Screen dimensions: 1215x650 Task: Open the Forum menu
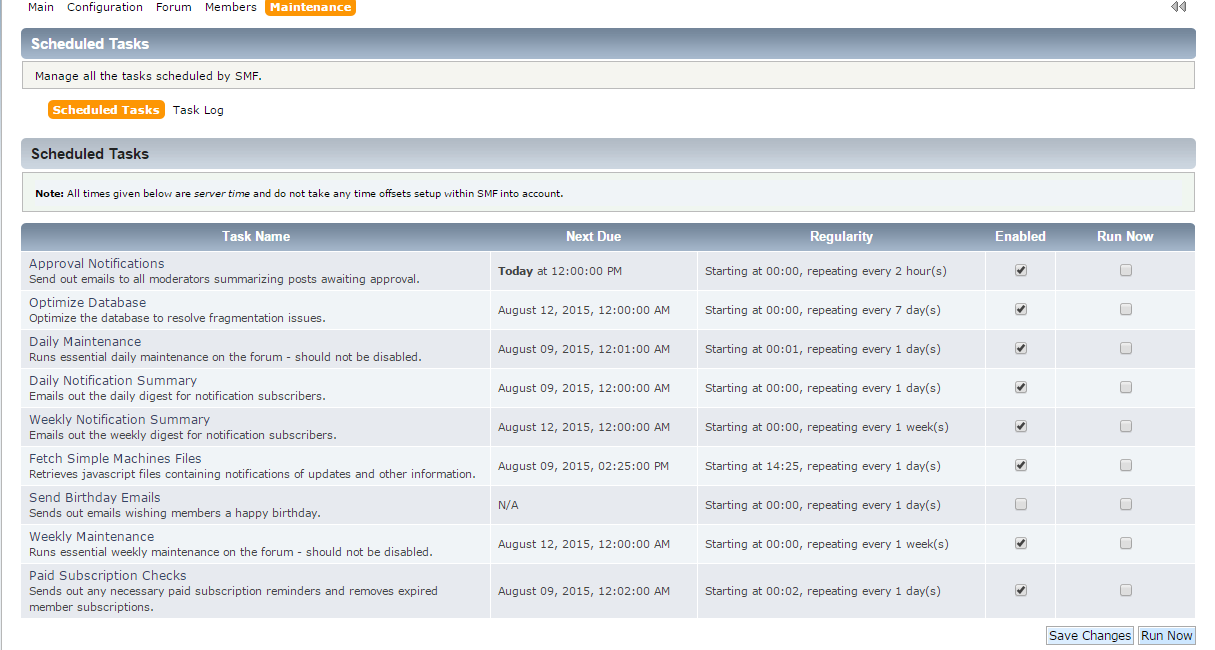click(174, 7)
